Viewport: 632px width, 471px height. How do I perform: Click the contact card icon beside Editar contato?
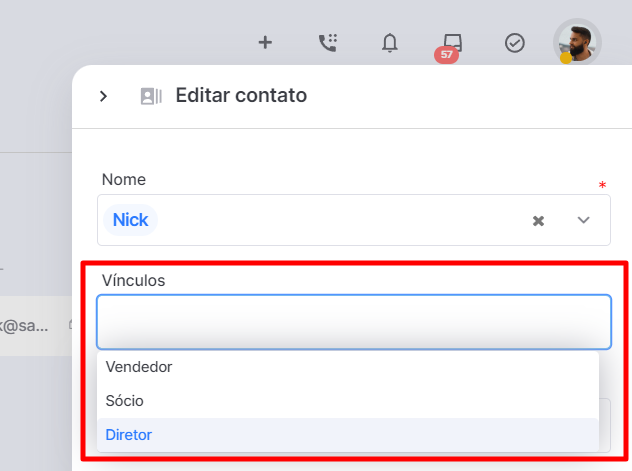pos(151,96)
